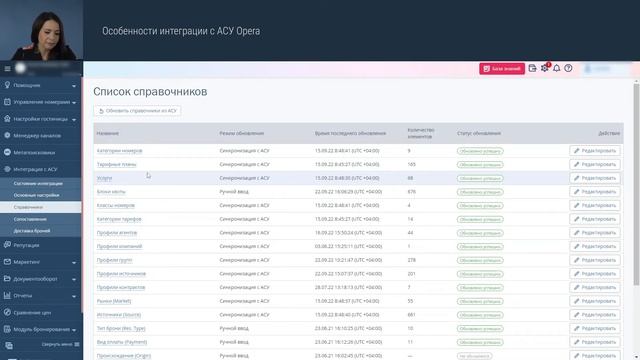640x360 pixels.
Task: Open the Категории тарифов directory link
Action: [119, 219]
